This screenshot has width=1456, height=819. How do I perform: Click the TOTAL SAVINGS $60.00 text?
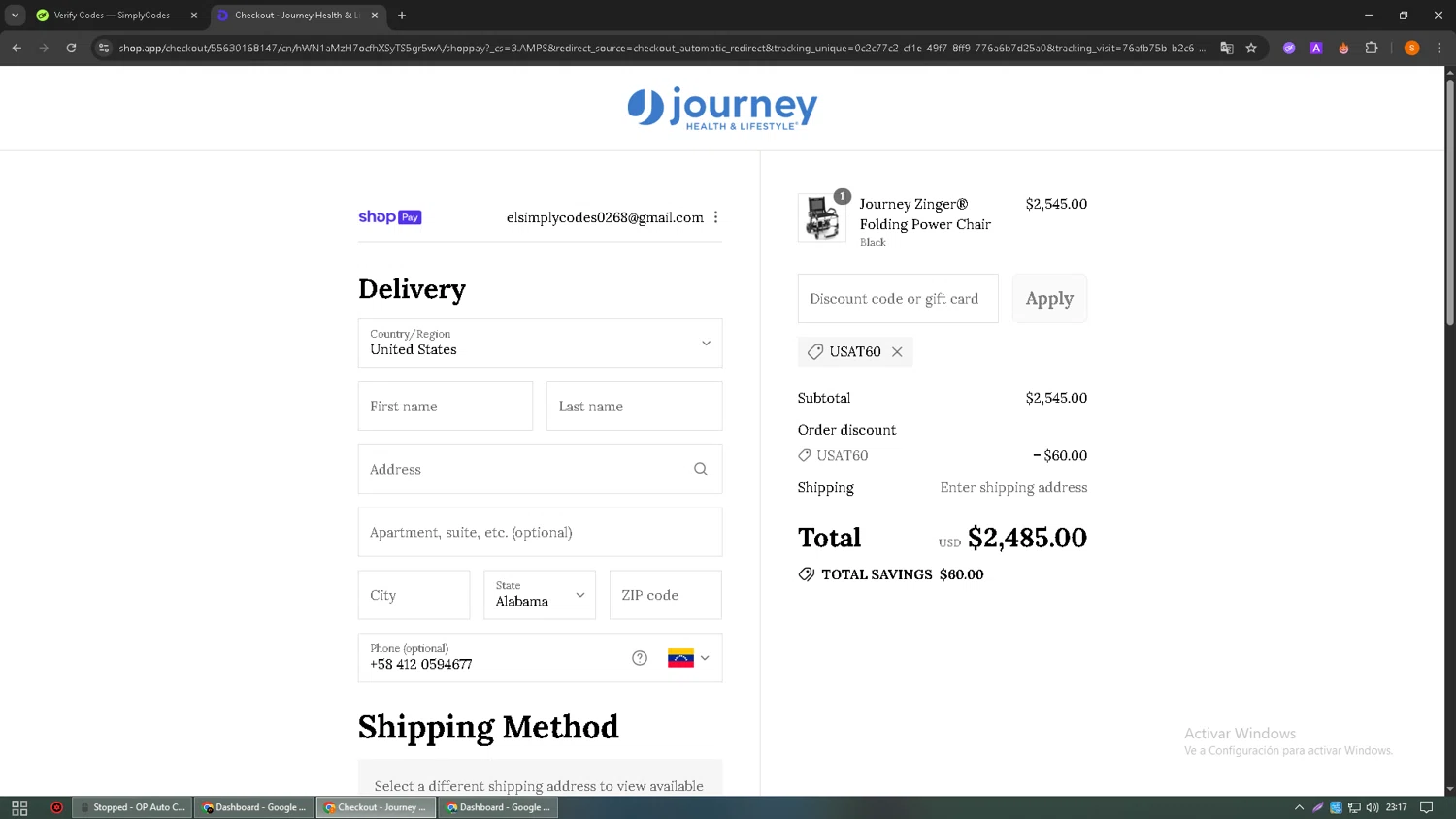(903, 574)
